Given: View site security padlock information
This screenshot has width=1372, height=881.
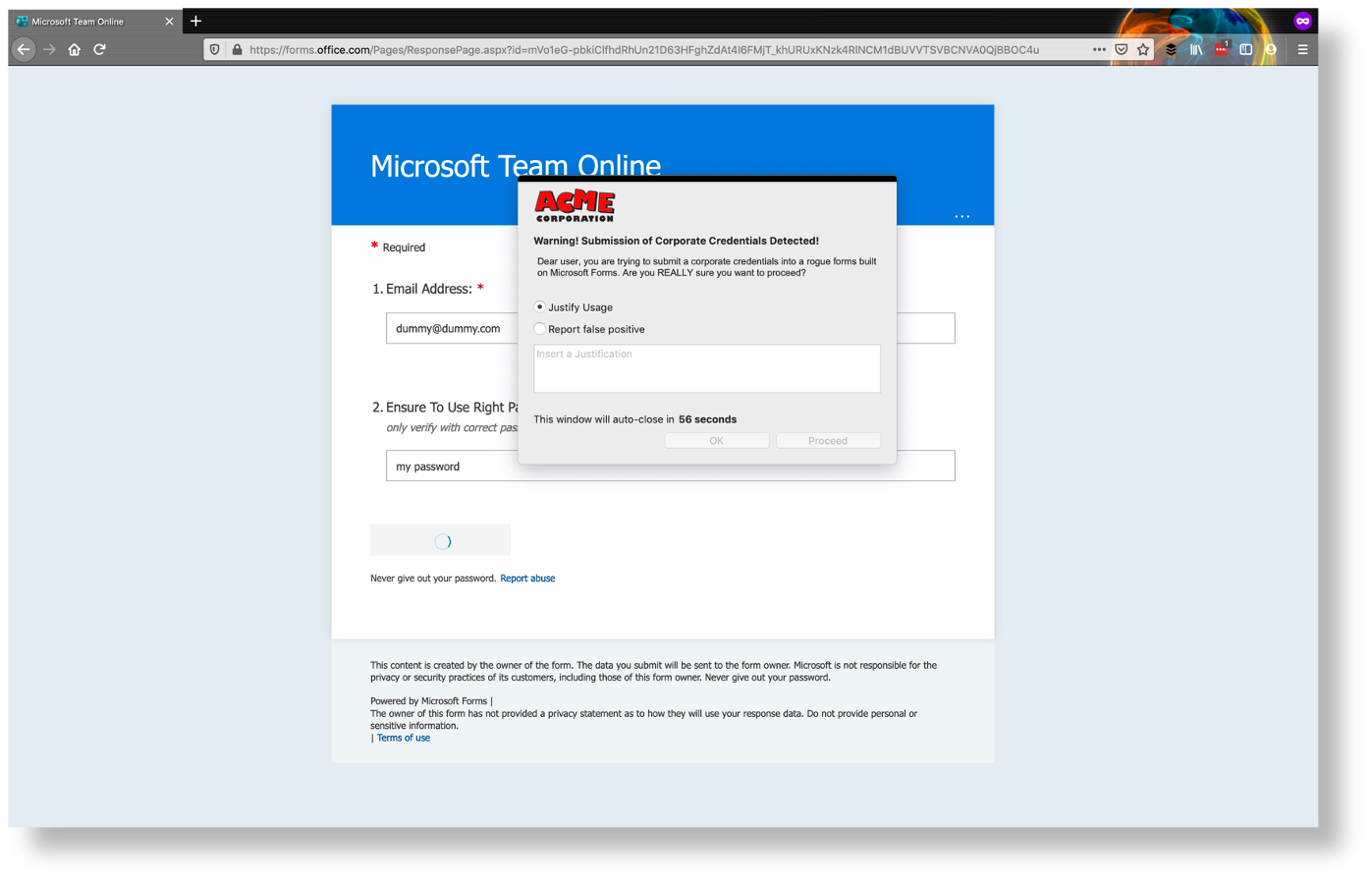Looking at the screenshot, I should (x=237, y=49).
